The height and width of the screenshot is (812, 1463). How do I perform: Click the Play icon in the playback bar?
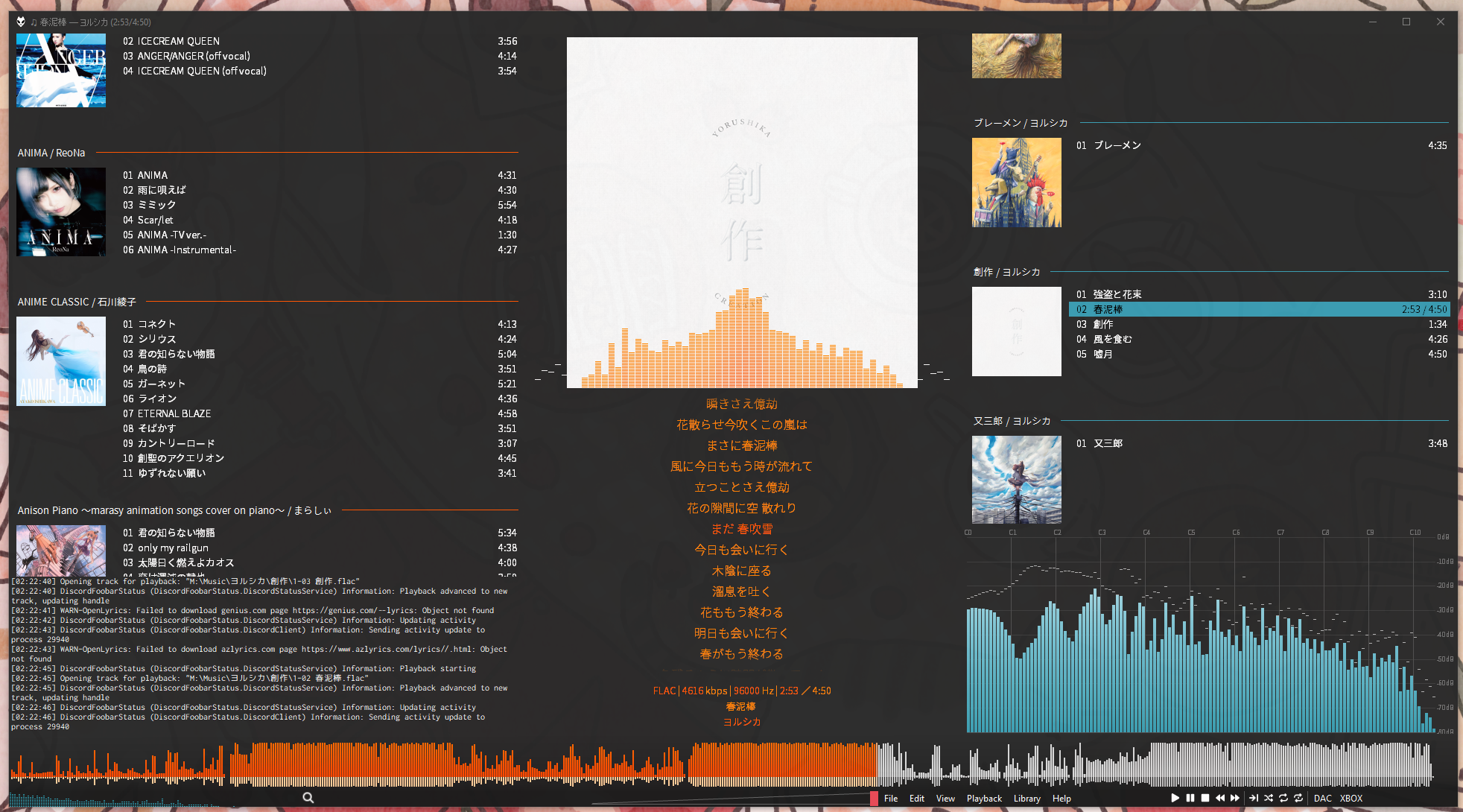1175,798
